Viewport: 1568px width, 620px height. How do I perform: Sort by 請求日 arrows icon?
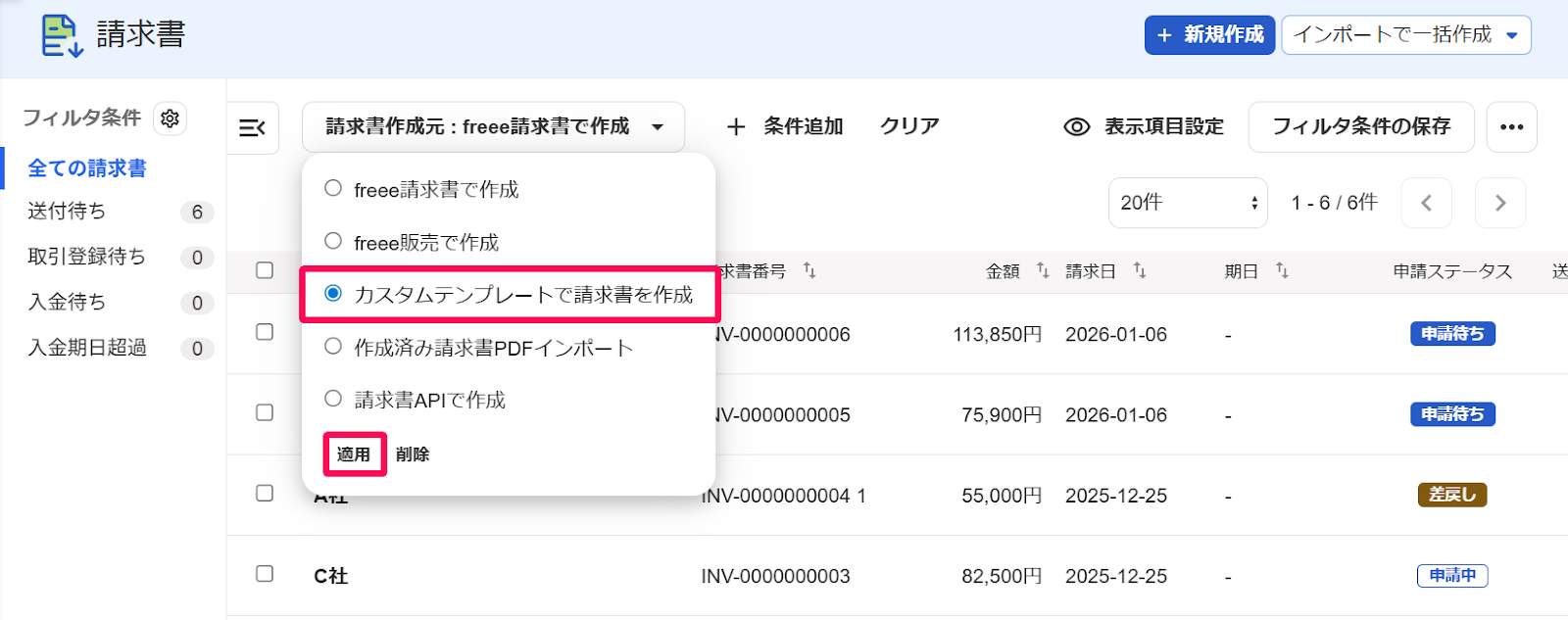tap(1140, 269)
